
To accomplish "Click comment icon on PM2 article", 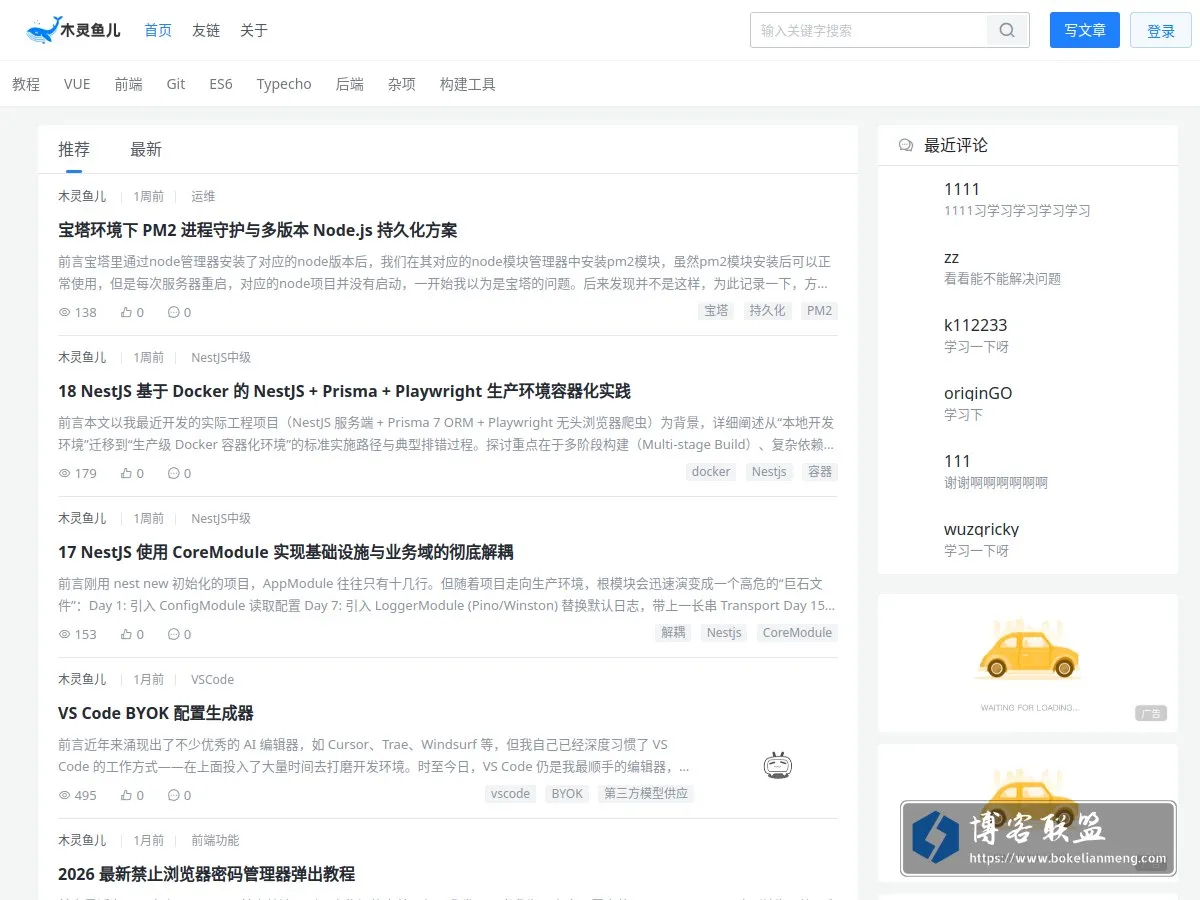I will pos(173,312).
